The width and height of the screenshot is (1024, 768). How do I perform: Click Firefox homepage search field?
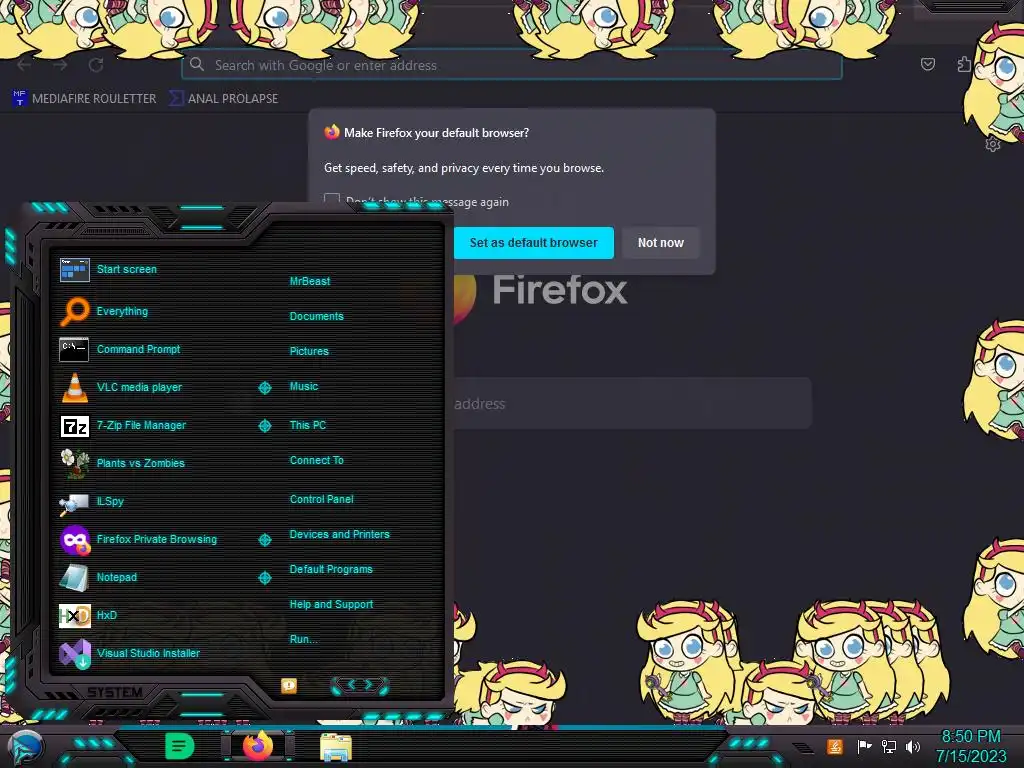point(632,404)
